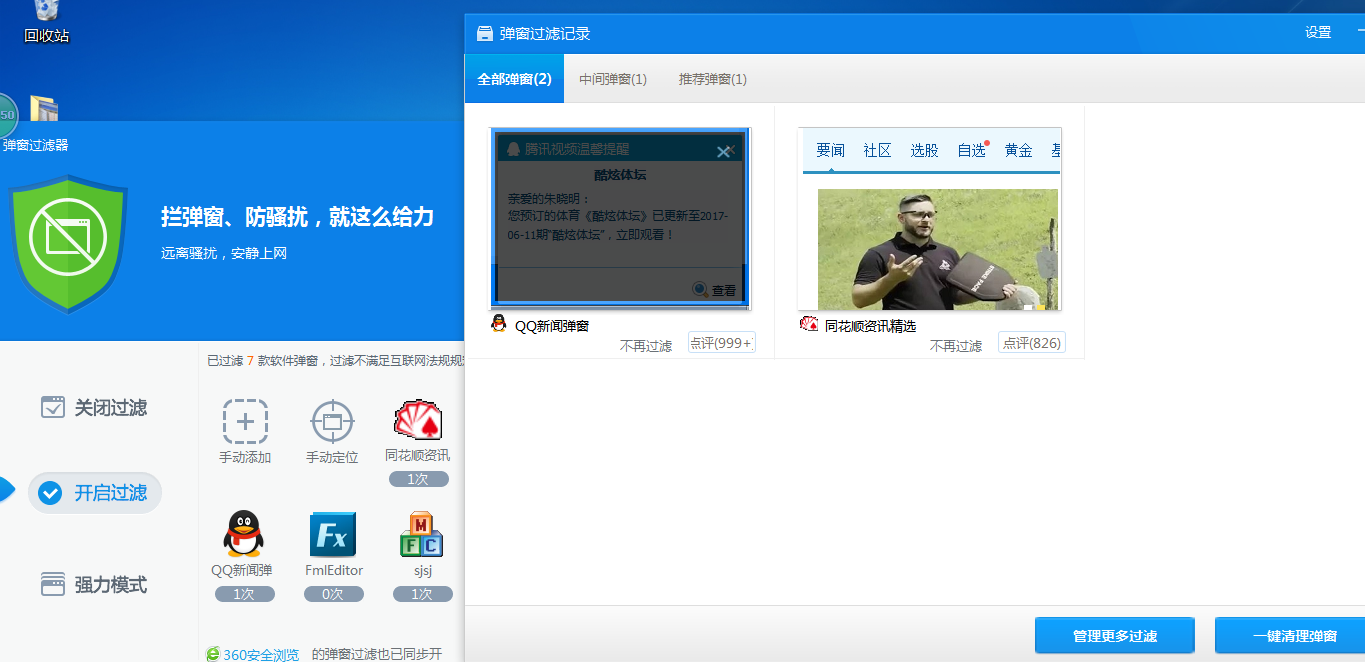Click the 手动定位 label
Viewport: 1365px width, 662px height.
(x=332, y=457)
